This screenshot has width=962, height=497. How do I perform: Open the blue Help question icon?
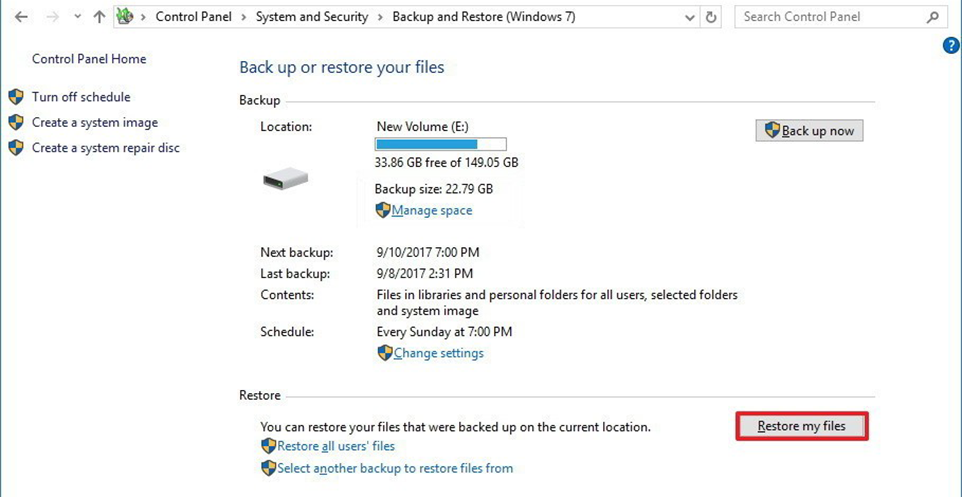tap(950, 45)
